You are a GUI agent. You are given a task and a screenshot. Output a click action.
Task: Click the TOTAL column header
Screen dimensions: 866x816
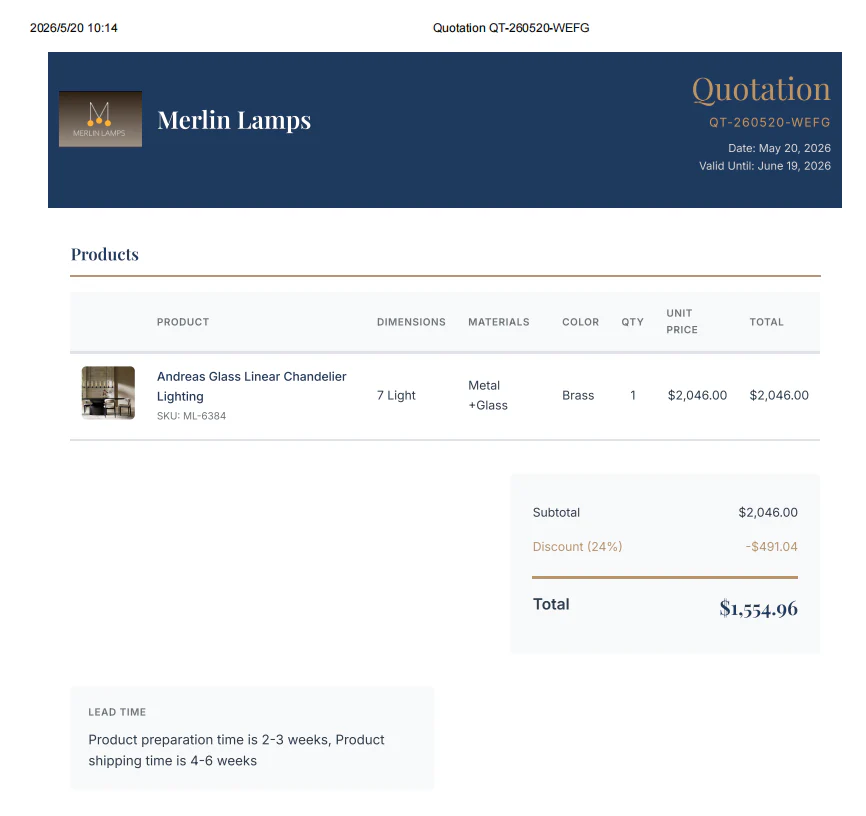(x=767, y=322)
